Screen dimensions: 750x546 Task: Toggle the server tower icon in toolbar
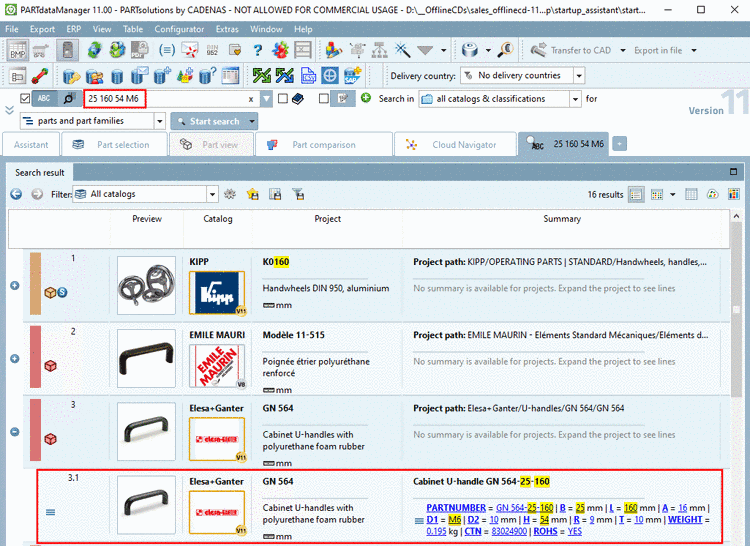[x=67, y=50]
